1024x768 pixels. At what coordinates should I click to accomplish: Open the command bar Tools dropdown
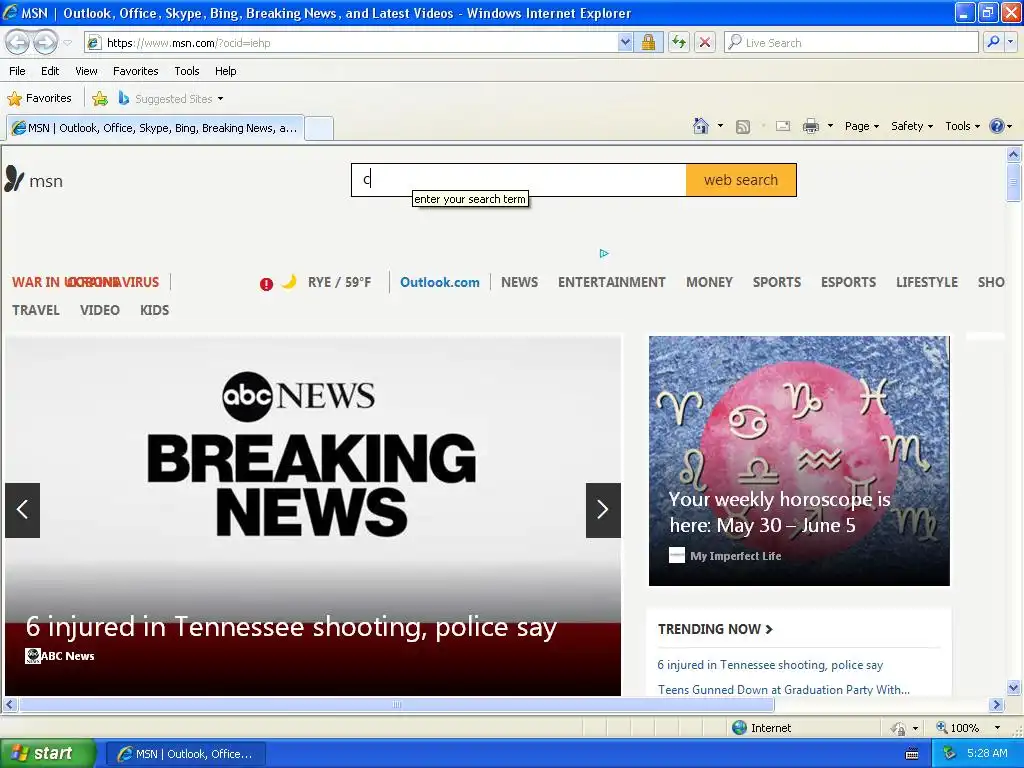tap(962, 126)
